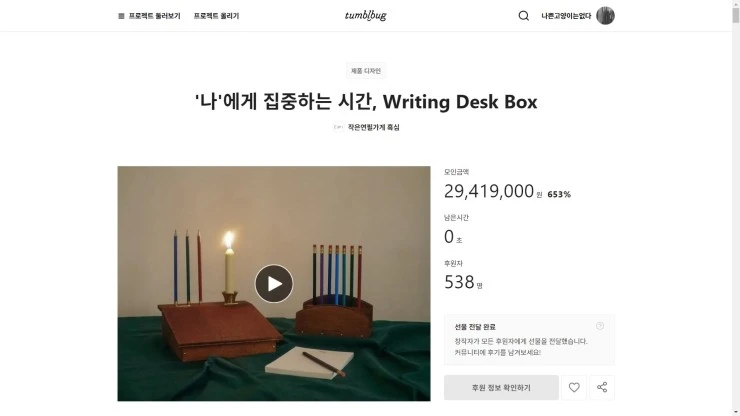Click the 후원 정보 확인하기 button

click(x=501, y=388)
